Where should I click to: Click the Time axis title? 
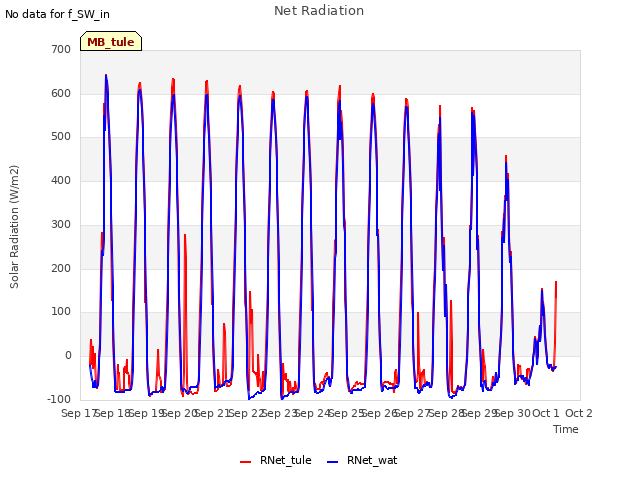566,429
